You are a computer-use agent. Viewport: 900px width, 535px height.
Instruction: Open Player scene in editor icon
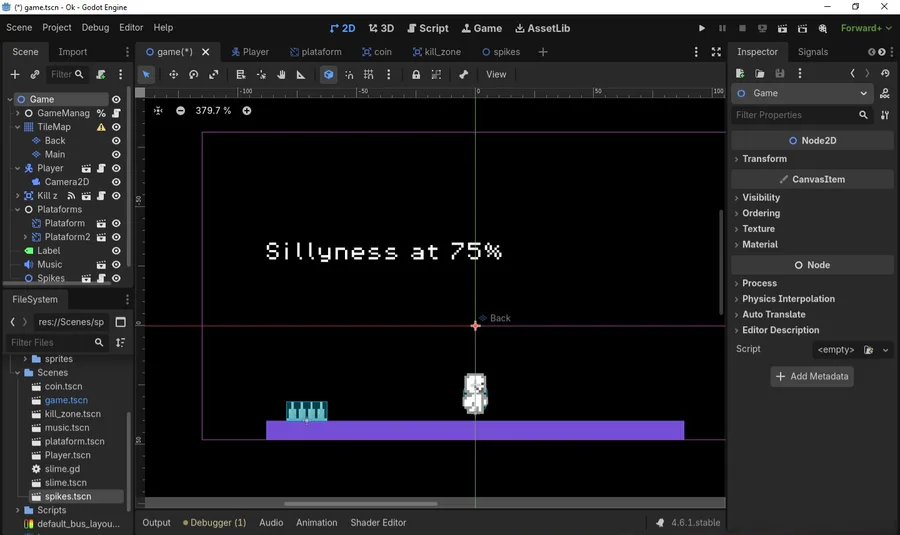[x=86, y=168]
